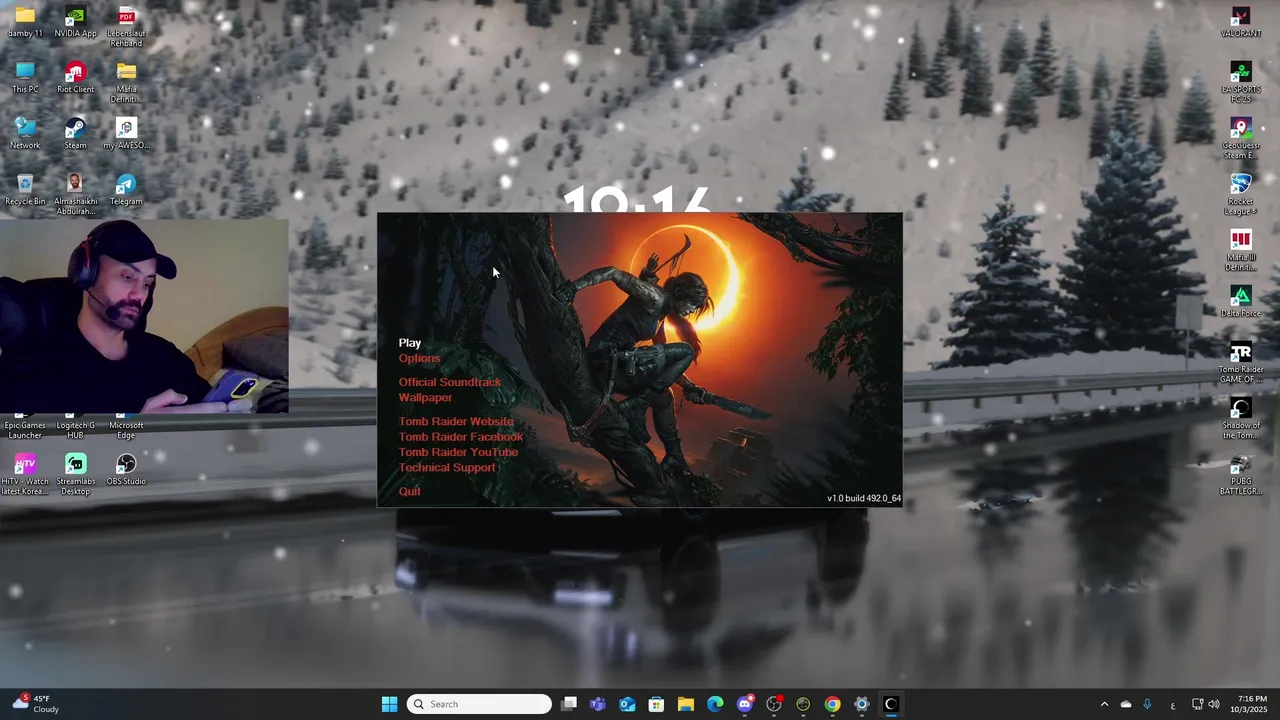Select the my-AWESO... desktop shortcut
The width and height of the screenshot is (1280, 720).
coord(126,134)
